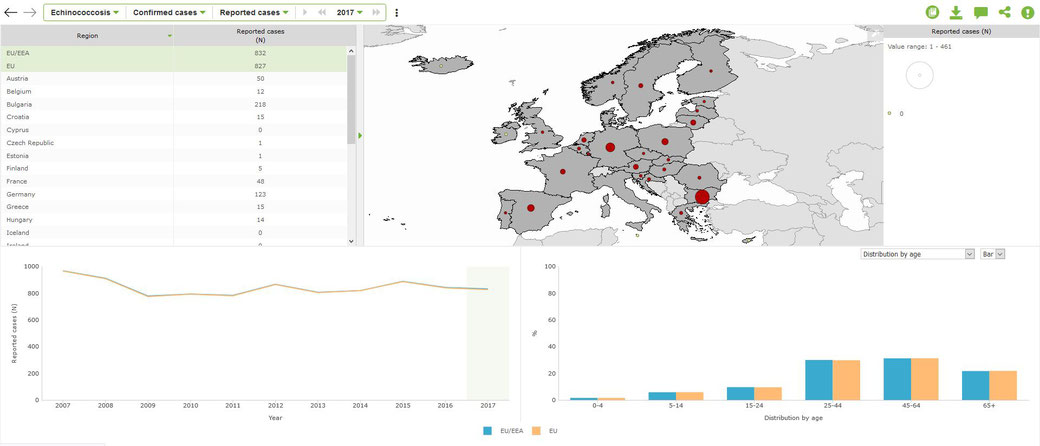Click the orange EU legend swatch
Viewport: 1040px width, 446px height.
538,431
